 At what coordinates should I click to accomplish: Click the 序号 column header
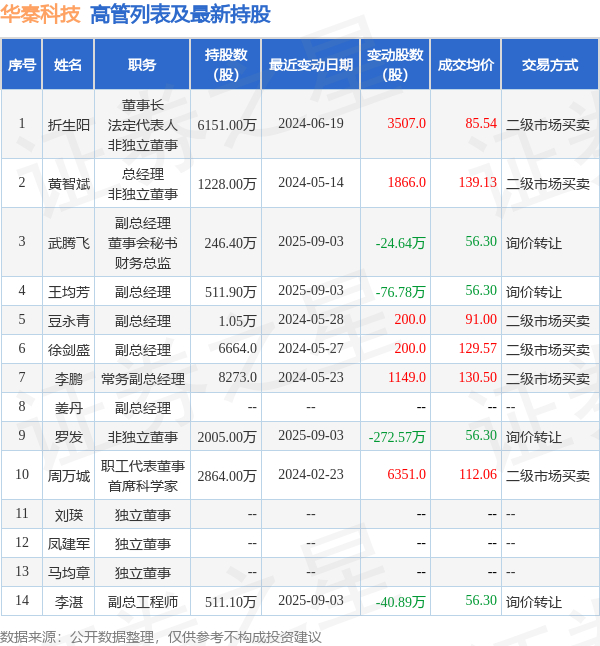21,65
